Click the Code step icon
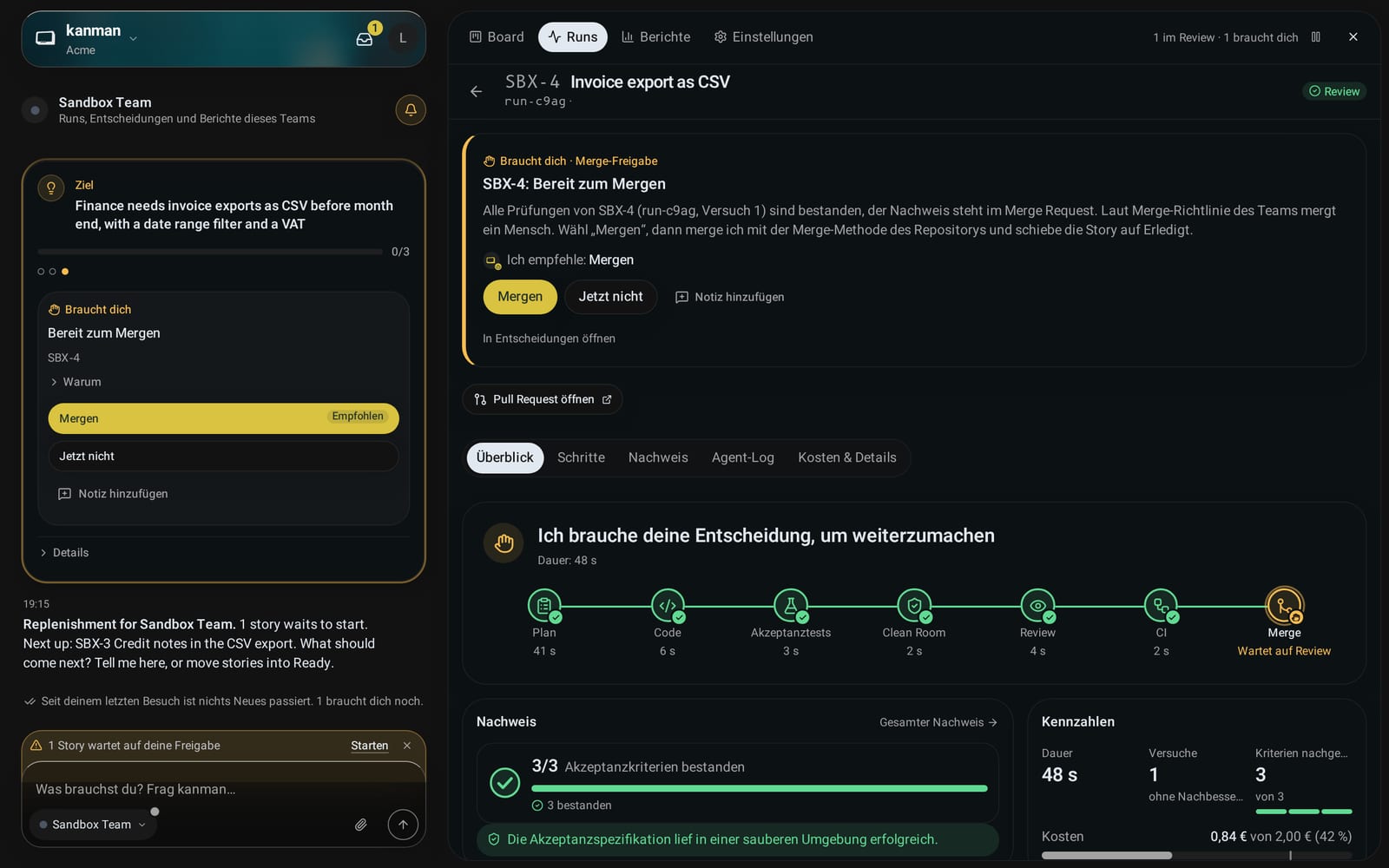The width and height of the screenshot is (1389, 868). [x=668, y=606]
